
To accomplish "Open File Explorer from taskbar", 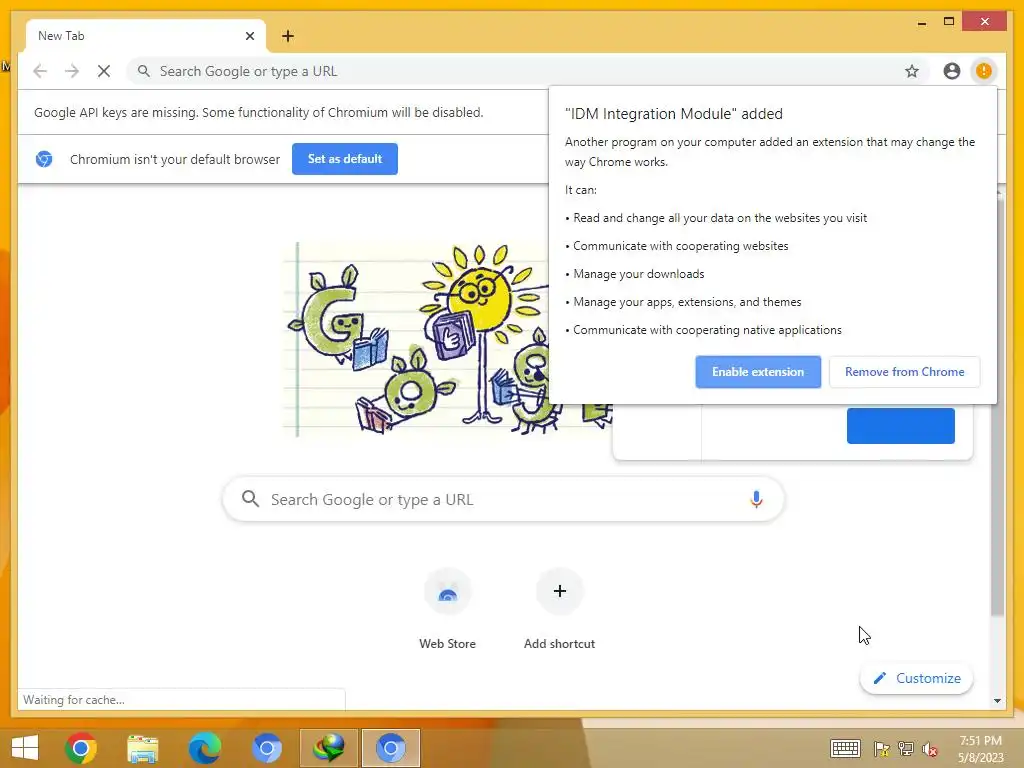I will (x=142, y=748).
